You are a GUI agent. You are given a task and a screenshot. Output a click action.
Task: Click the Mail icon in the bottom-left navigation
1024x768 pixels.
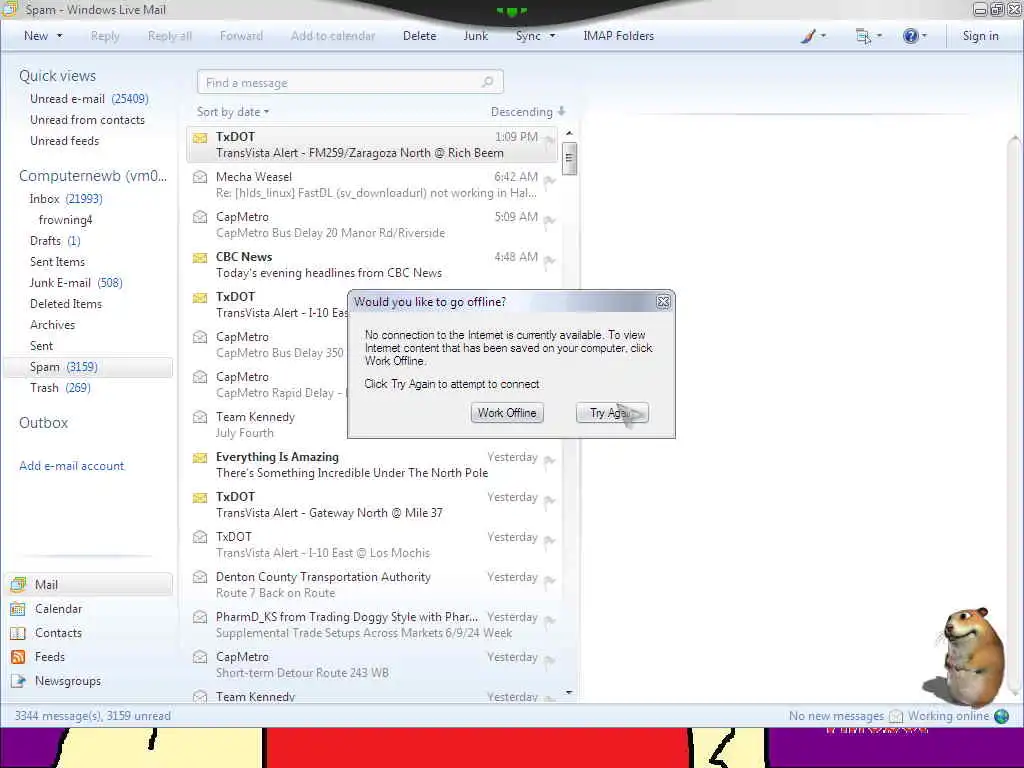pos(18,584)
